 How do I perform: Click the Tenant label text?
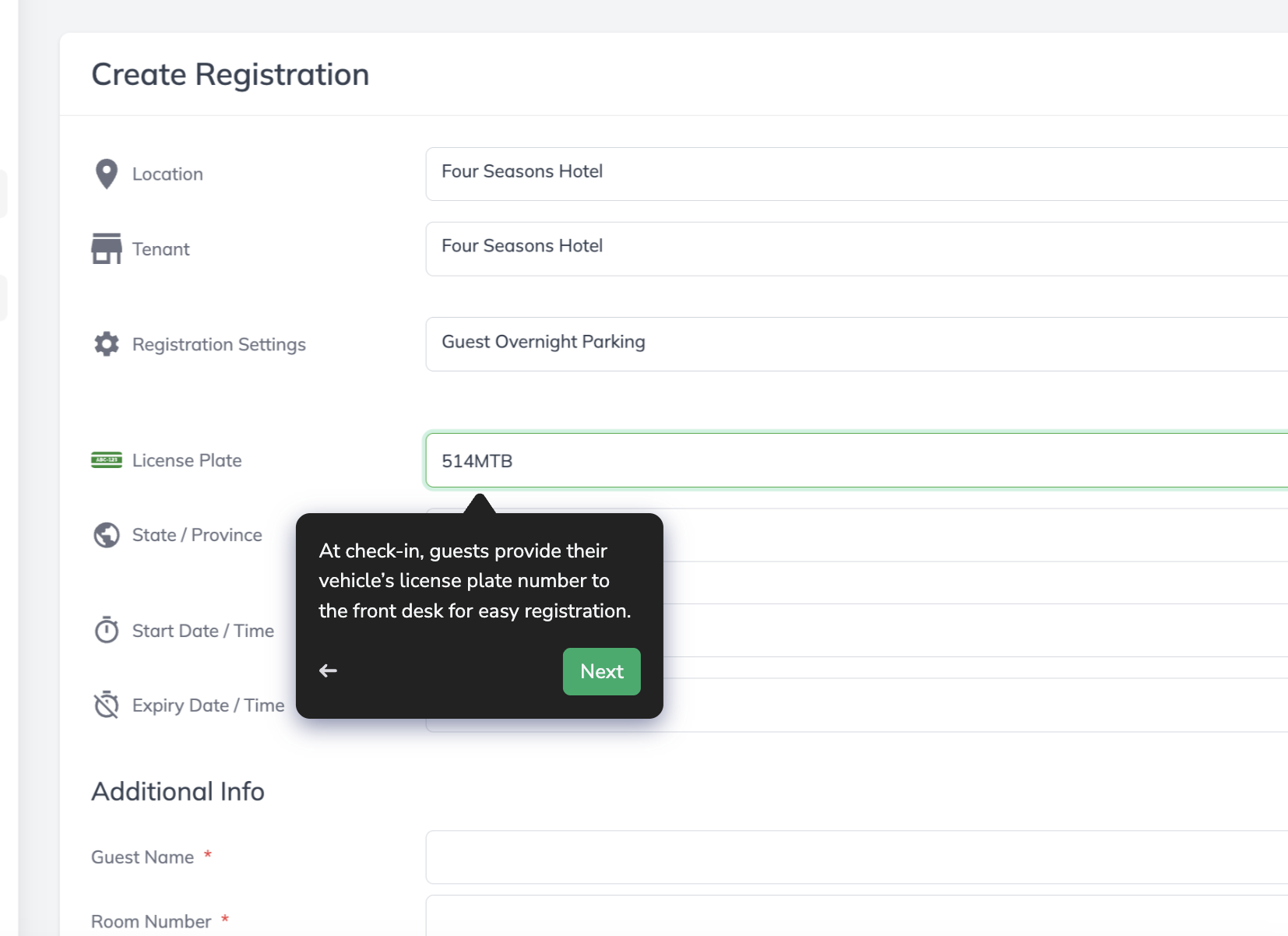[160, 248]
